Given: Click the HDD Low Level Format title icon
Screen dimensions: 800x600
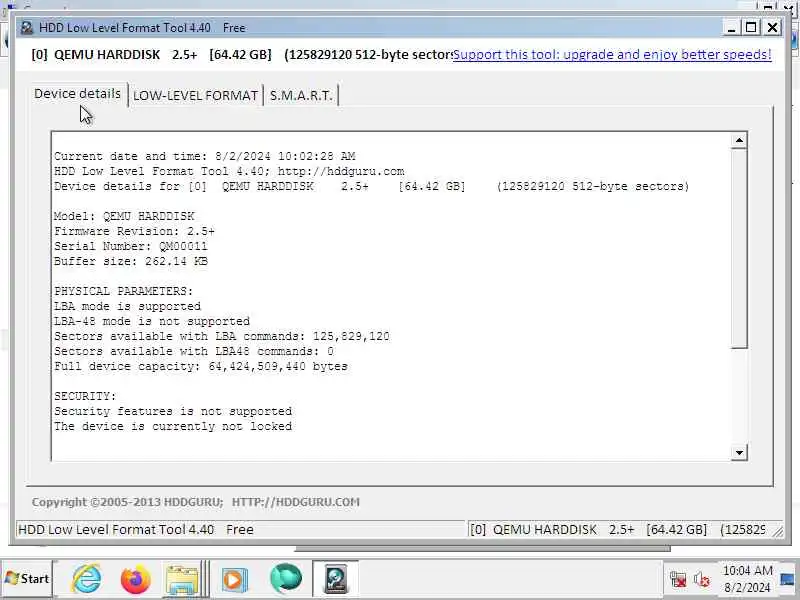Looking at the screenshot, I should 27,28.
